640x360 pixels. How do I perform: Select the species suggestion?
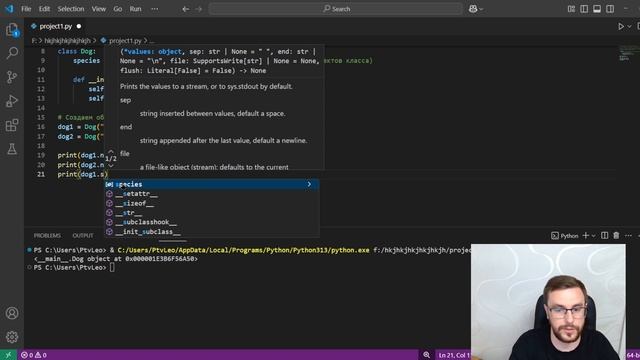click(211, 184)
